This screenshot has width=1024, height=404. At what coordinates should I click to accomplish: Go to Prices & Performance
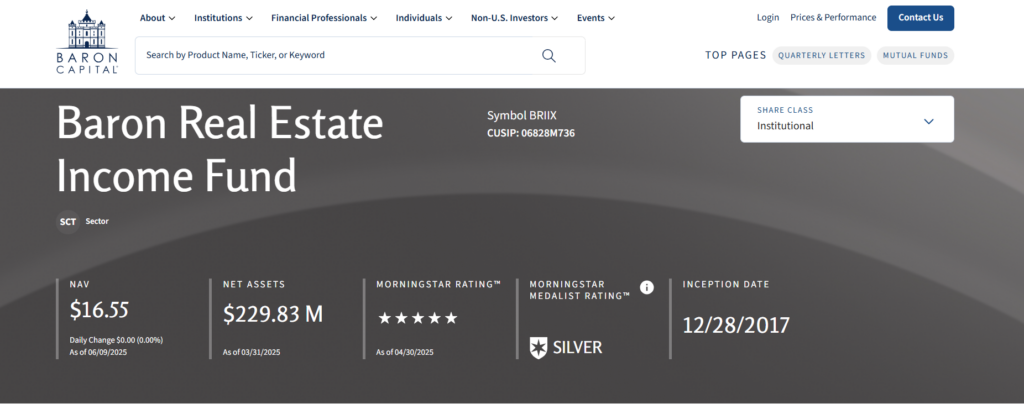[833, 18]
